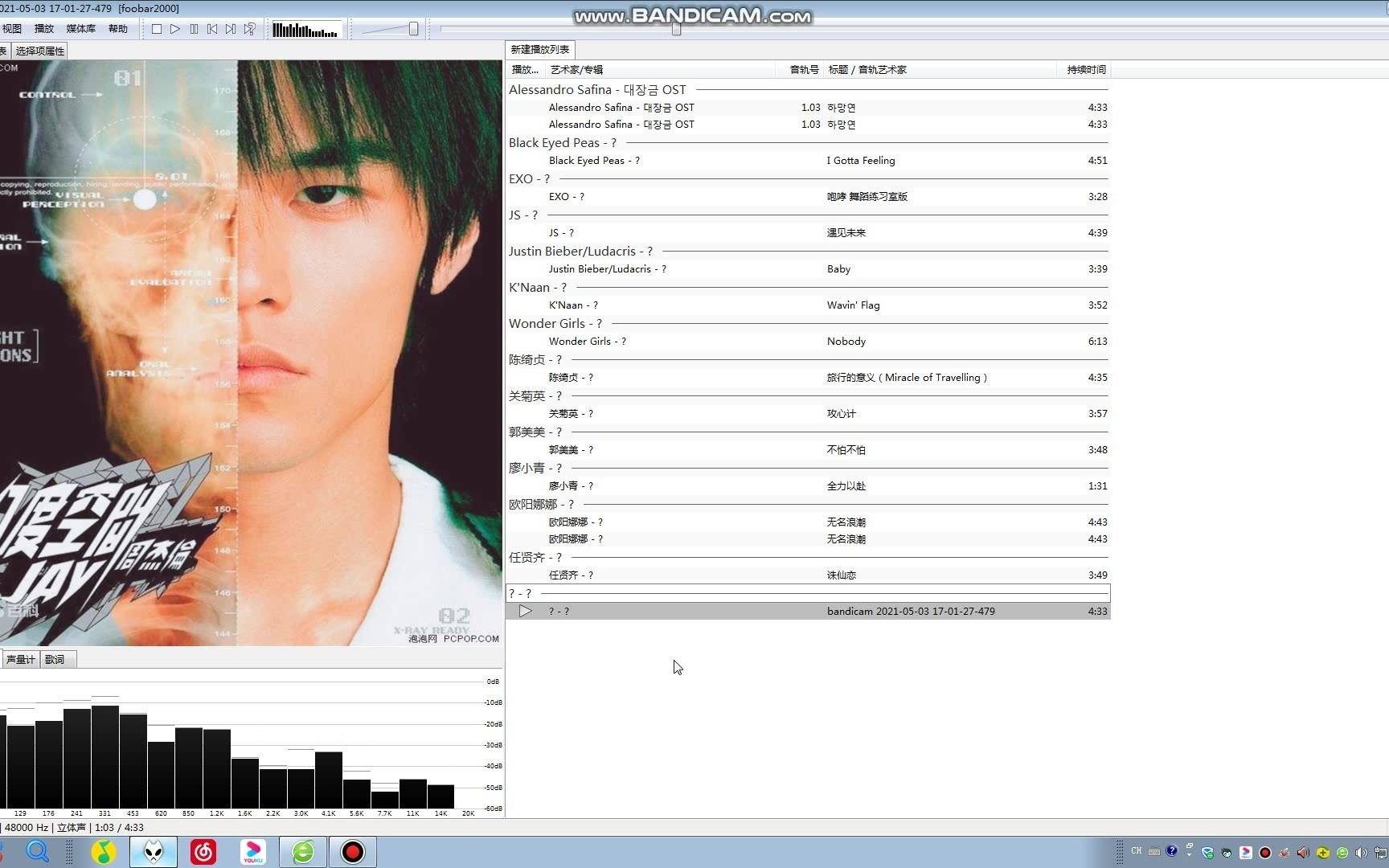Select the 诛仙恋 track
Viewport: 1389px width, 868px height.
808,575
